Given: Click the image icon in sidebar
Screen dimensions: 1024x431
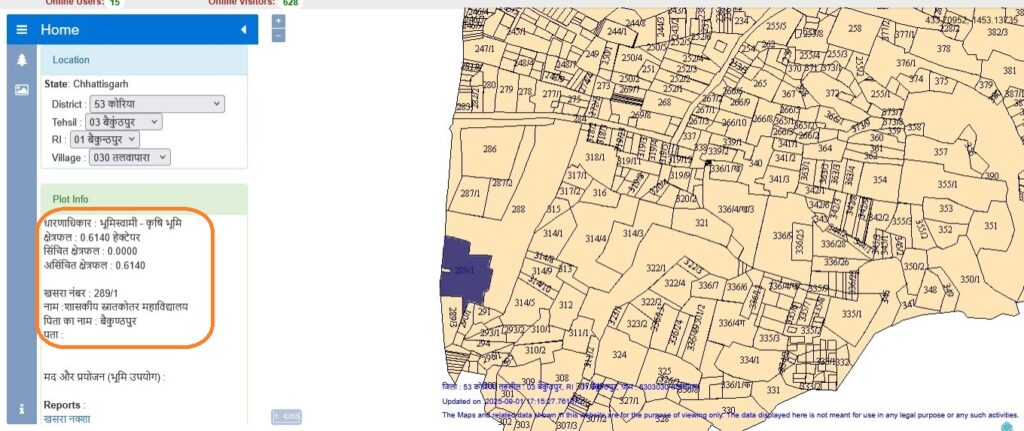Looking at the screenshot, I should pyautogui.click(x=21, y=89).
